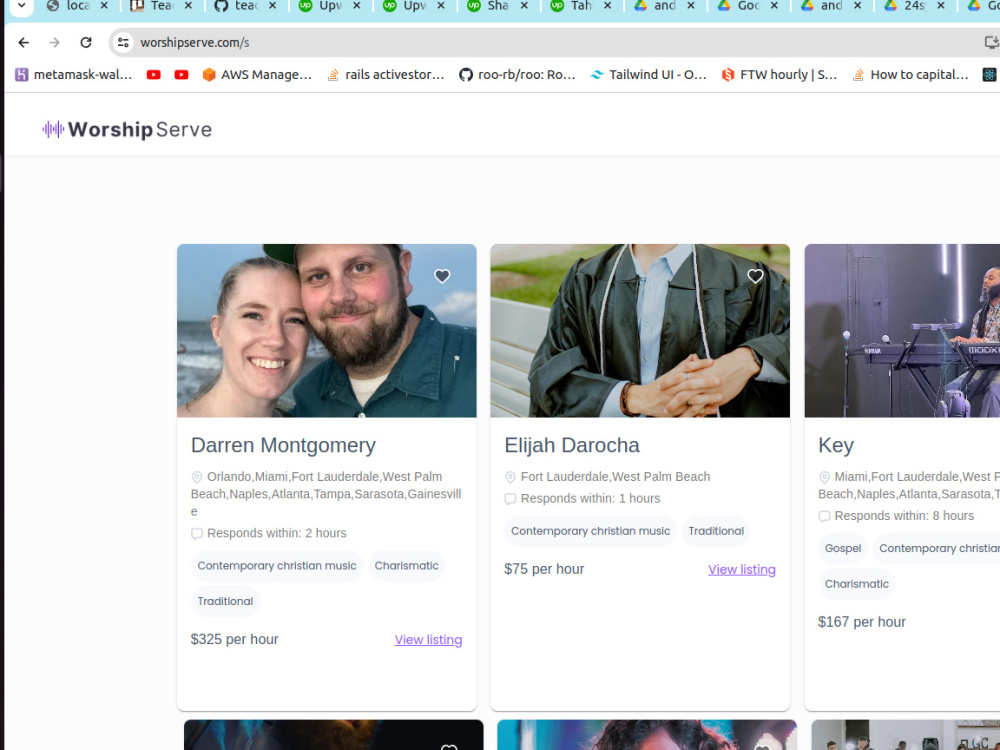Viewport: 1000px width, 750px height.
Task: Click the Darren Montgomery name heading
Action: click(x=283, y=445)
